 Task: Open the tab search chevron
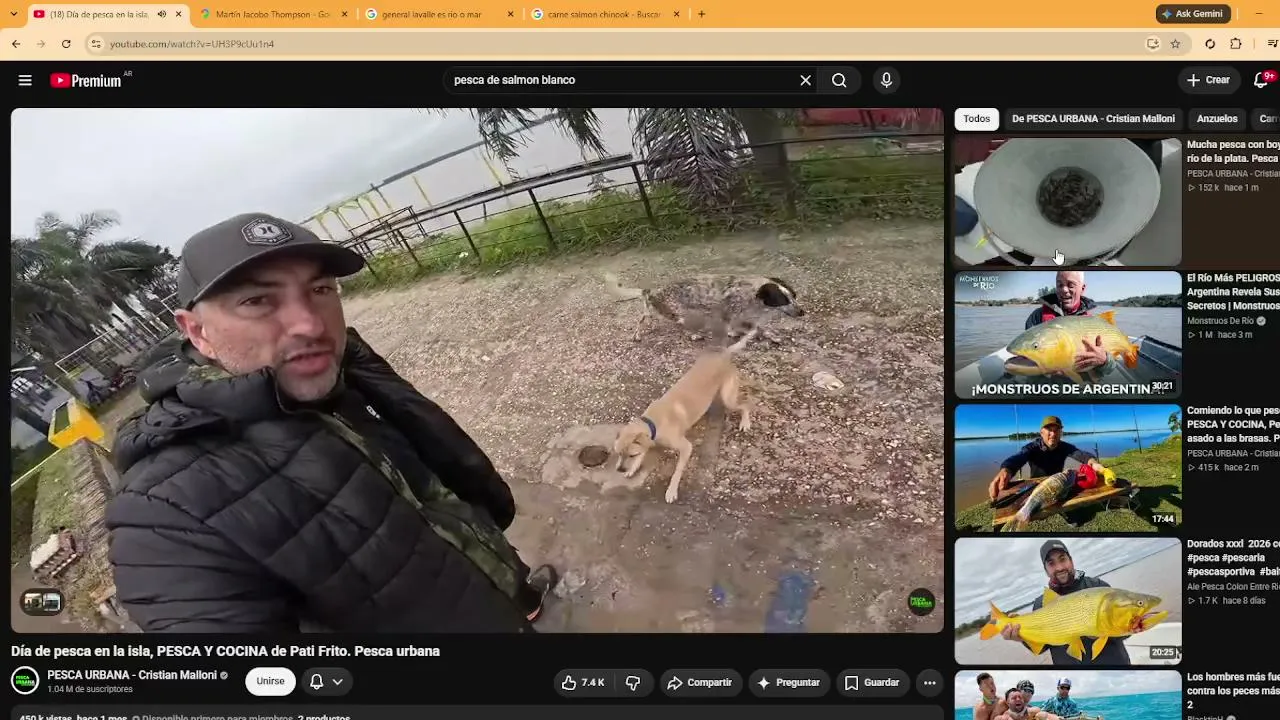15,14
